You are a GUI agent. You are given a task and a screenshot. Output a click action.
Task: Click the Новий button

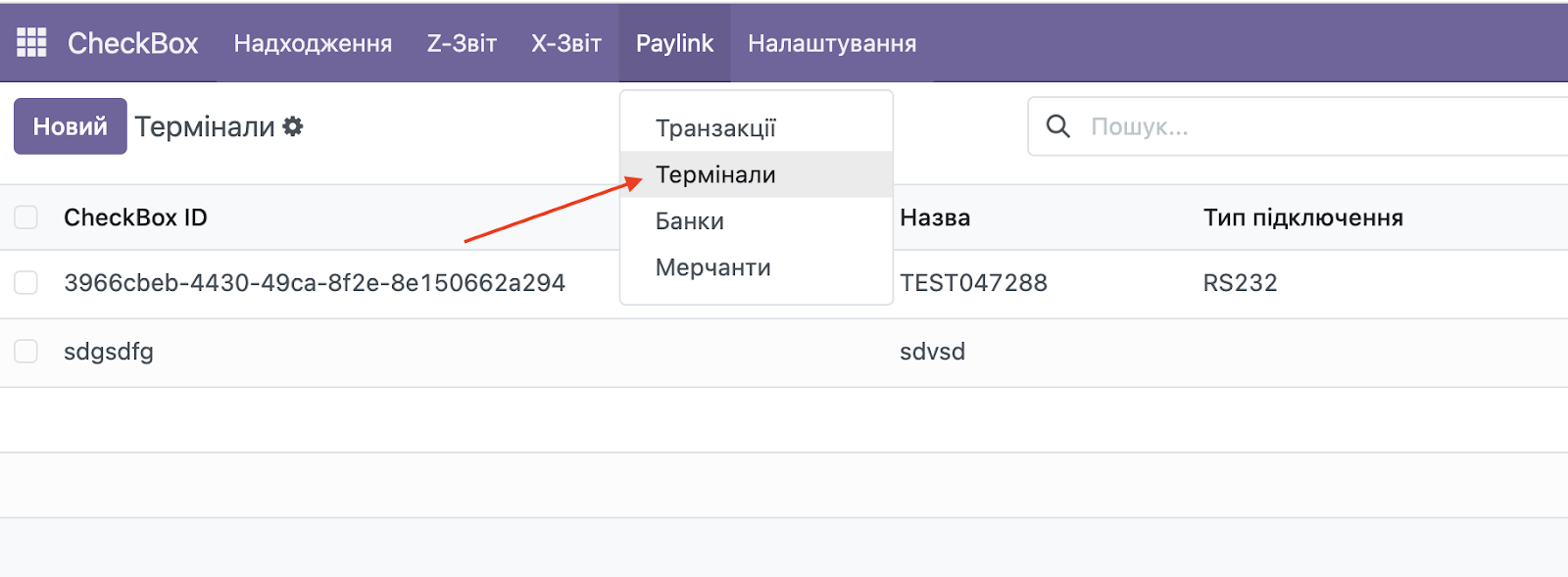coord(70,126)
